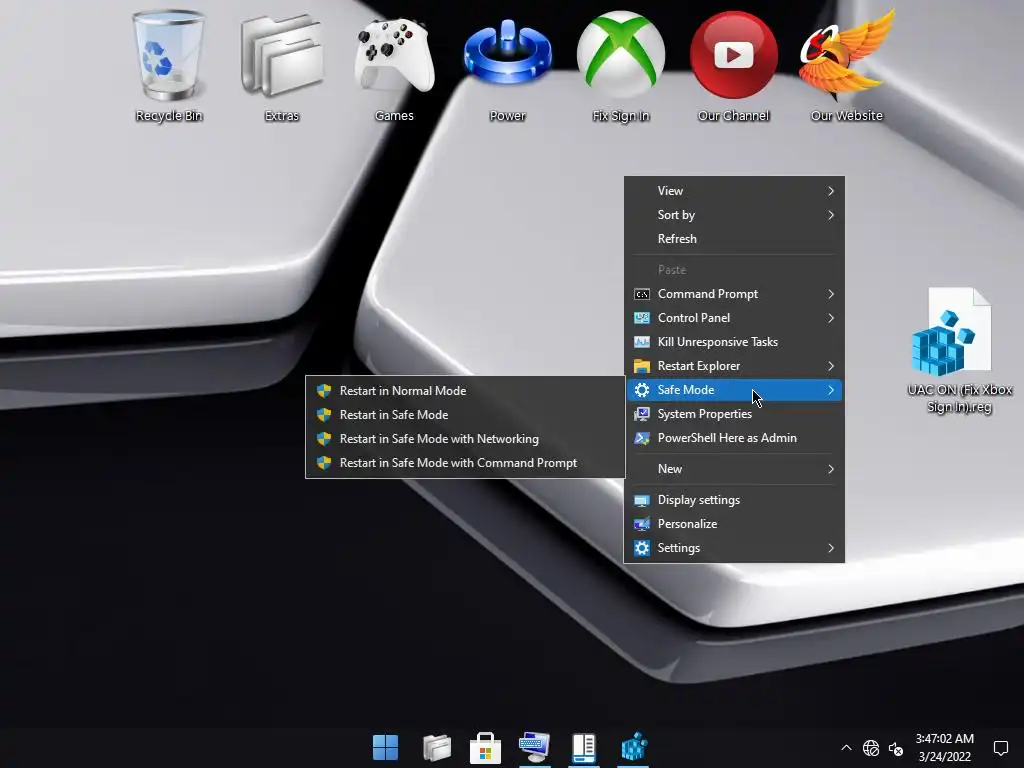Screen dimensions: 1024x768
Task: Select the View menu entry
Action: (x=734, y=191)
